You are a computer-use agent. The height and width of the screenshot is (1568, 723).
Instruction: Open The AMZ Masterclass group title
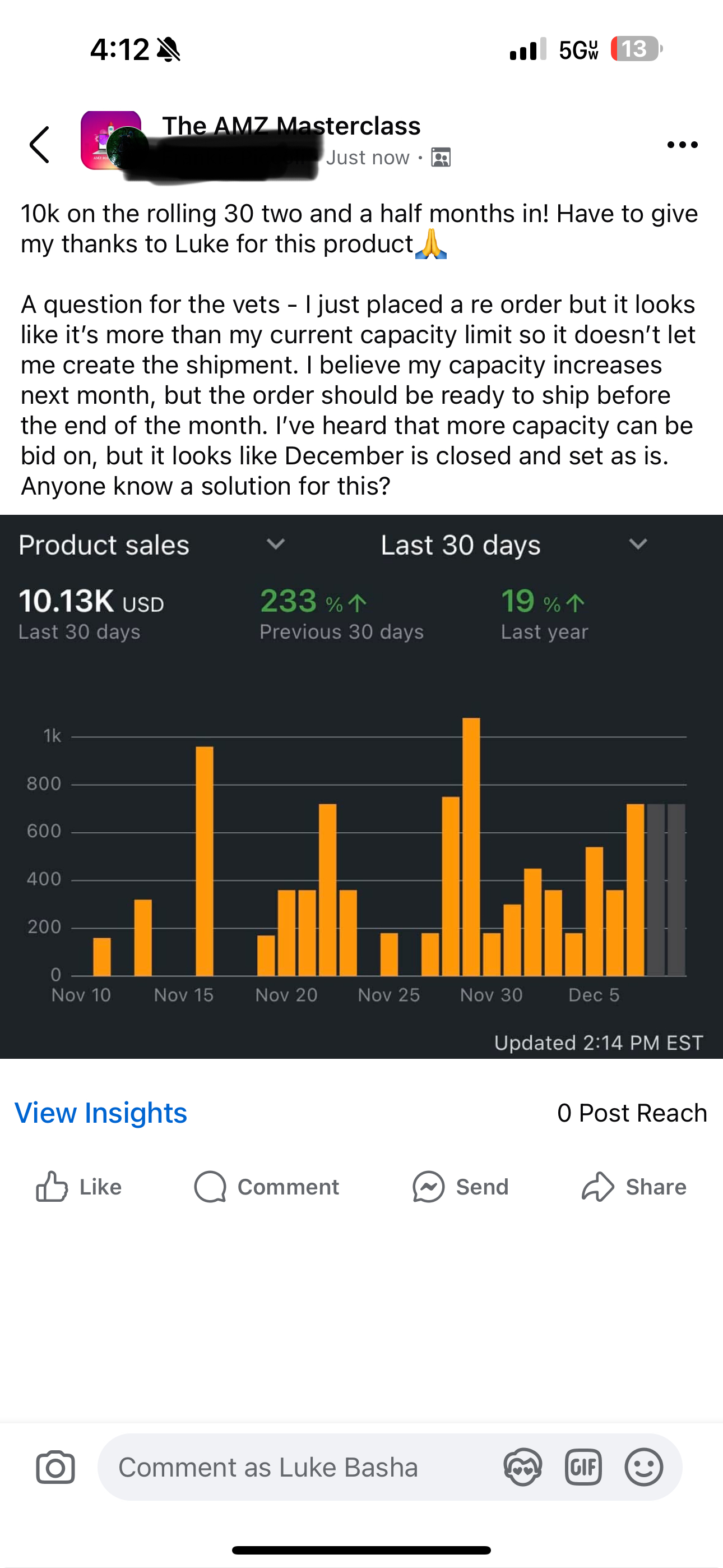[291, 126]
